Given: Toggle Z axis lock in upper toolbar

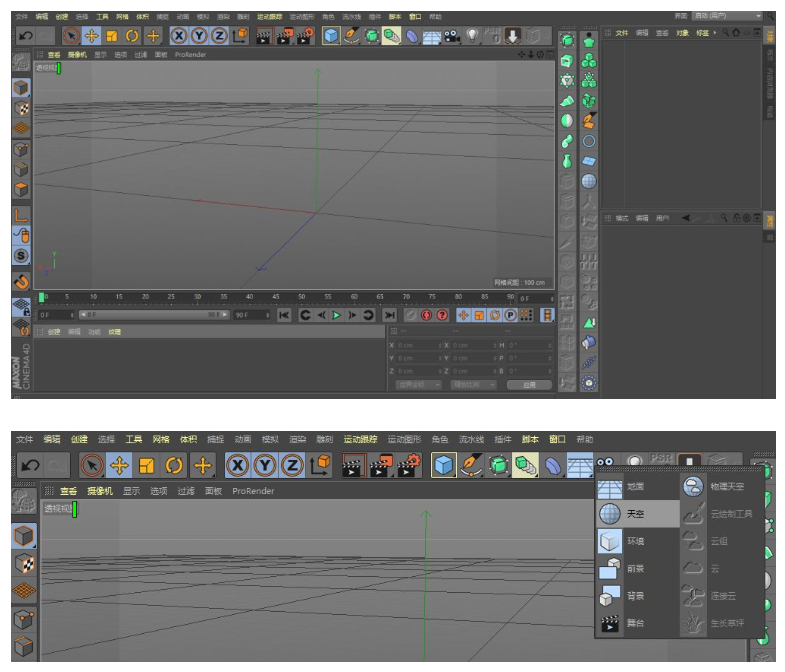Looking at the screenshot, I should pos(219,36).
